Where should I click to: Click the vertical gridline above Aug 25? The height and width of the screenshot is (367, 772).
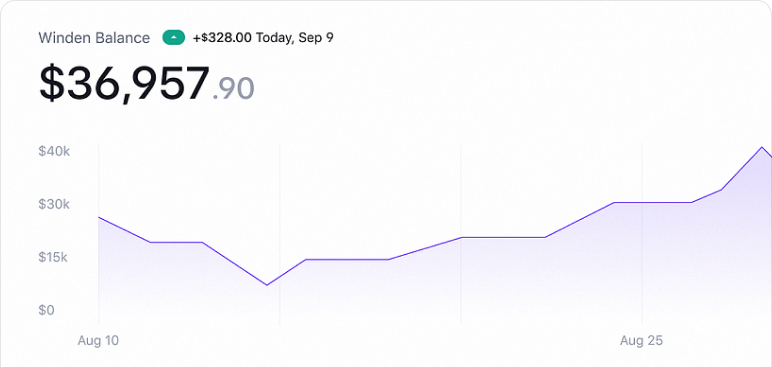642,234
